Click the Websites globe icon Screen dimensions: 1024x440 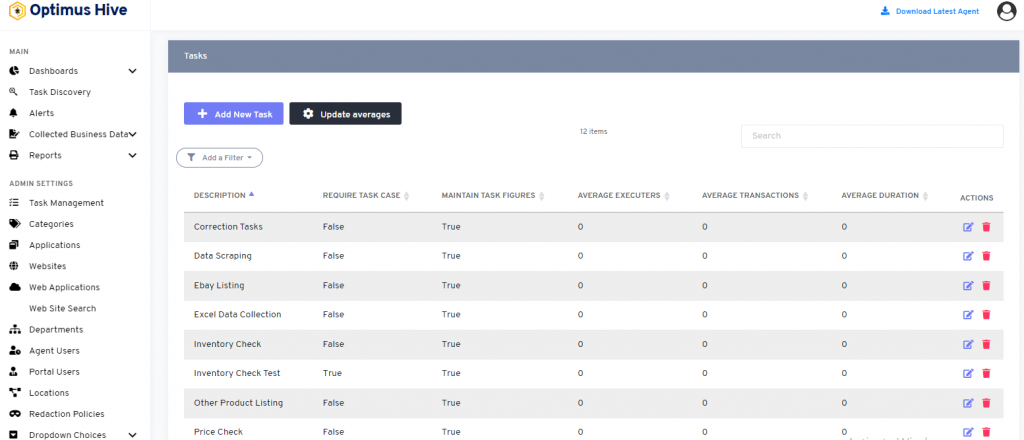click(14, 266)
